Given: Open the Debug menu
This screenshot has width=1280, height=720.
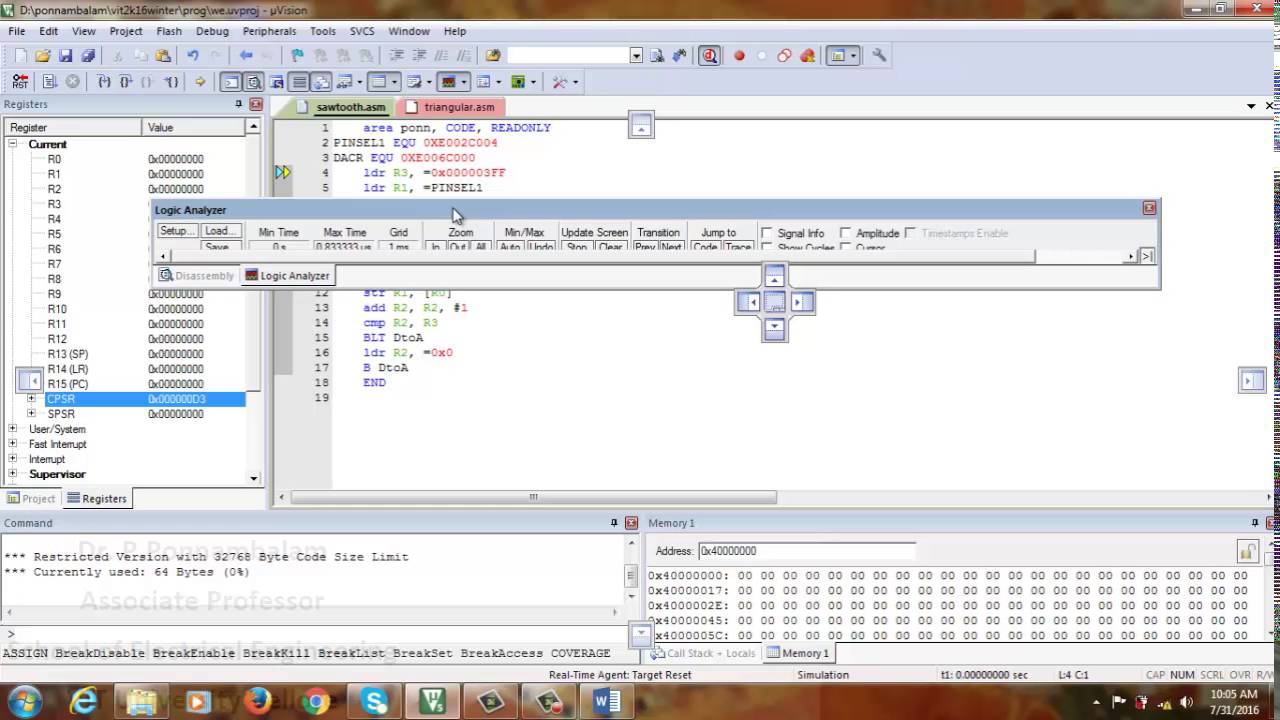Looking at the screenshot, I should pyautogui.click(x=213, y=31).
